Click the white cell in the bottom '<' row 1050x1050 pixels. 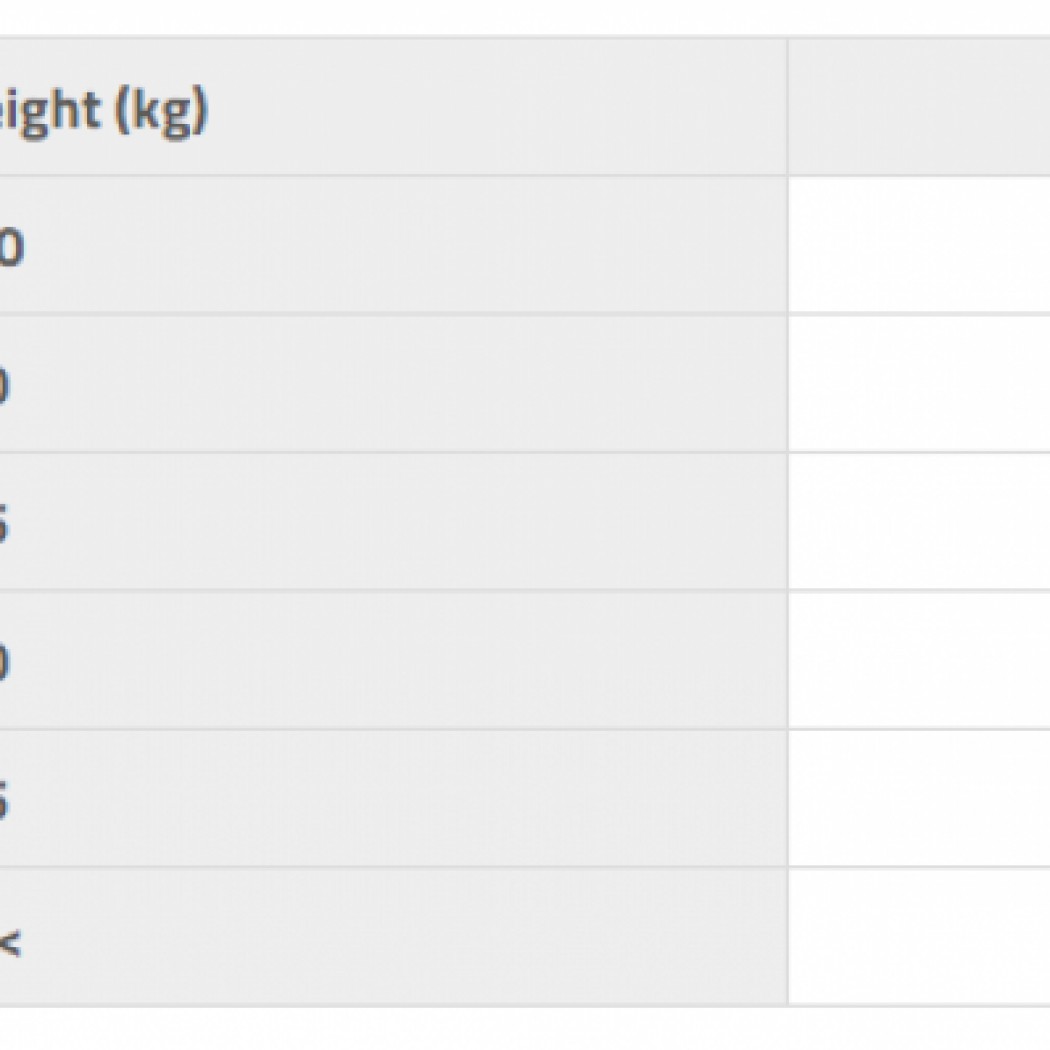[918, 937]
